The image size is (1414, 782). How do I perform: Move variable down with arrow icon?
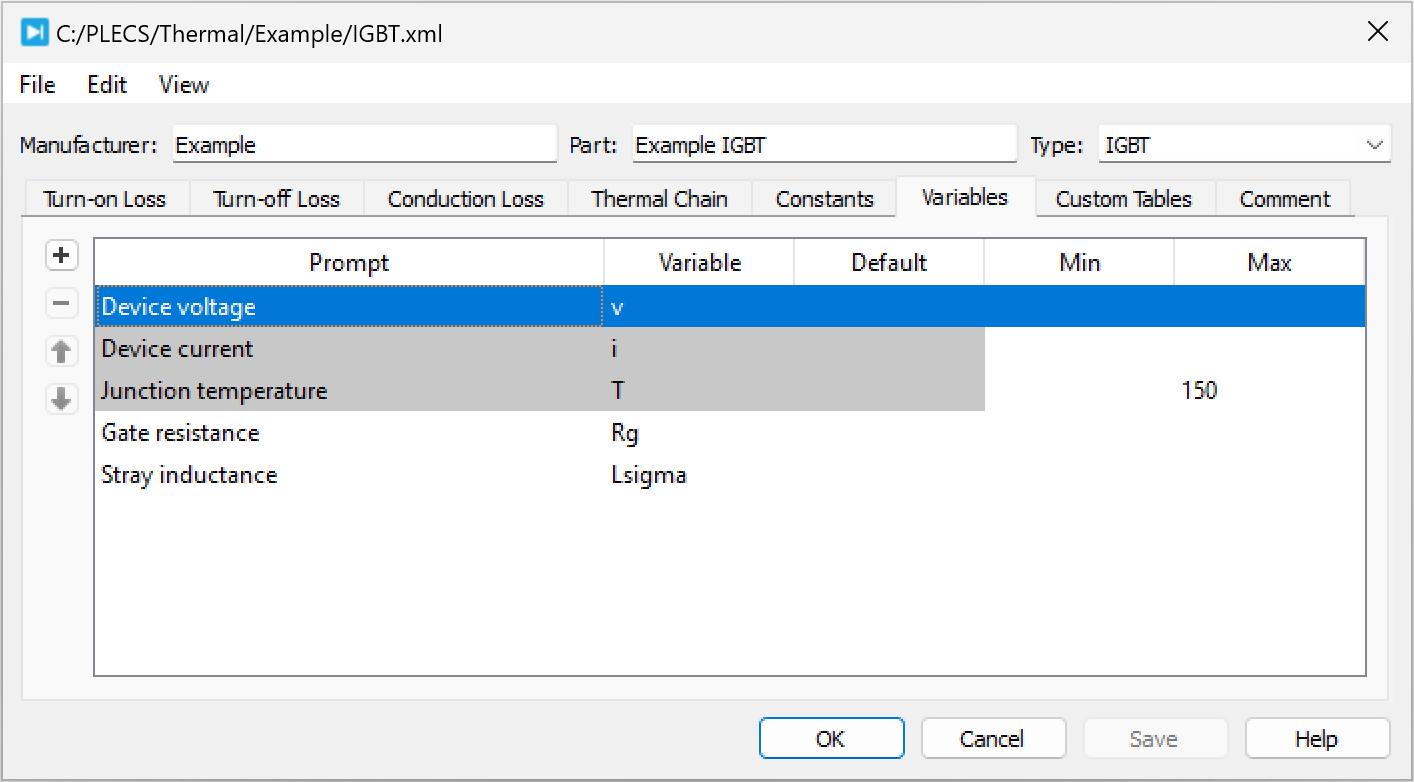(x=62, y=399)
